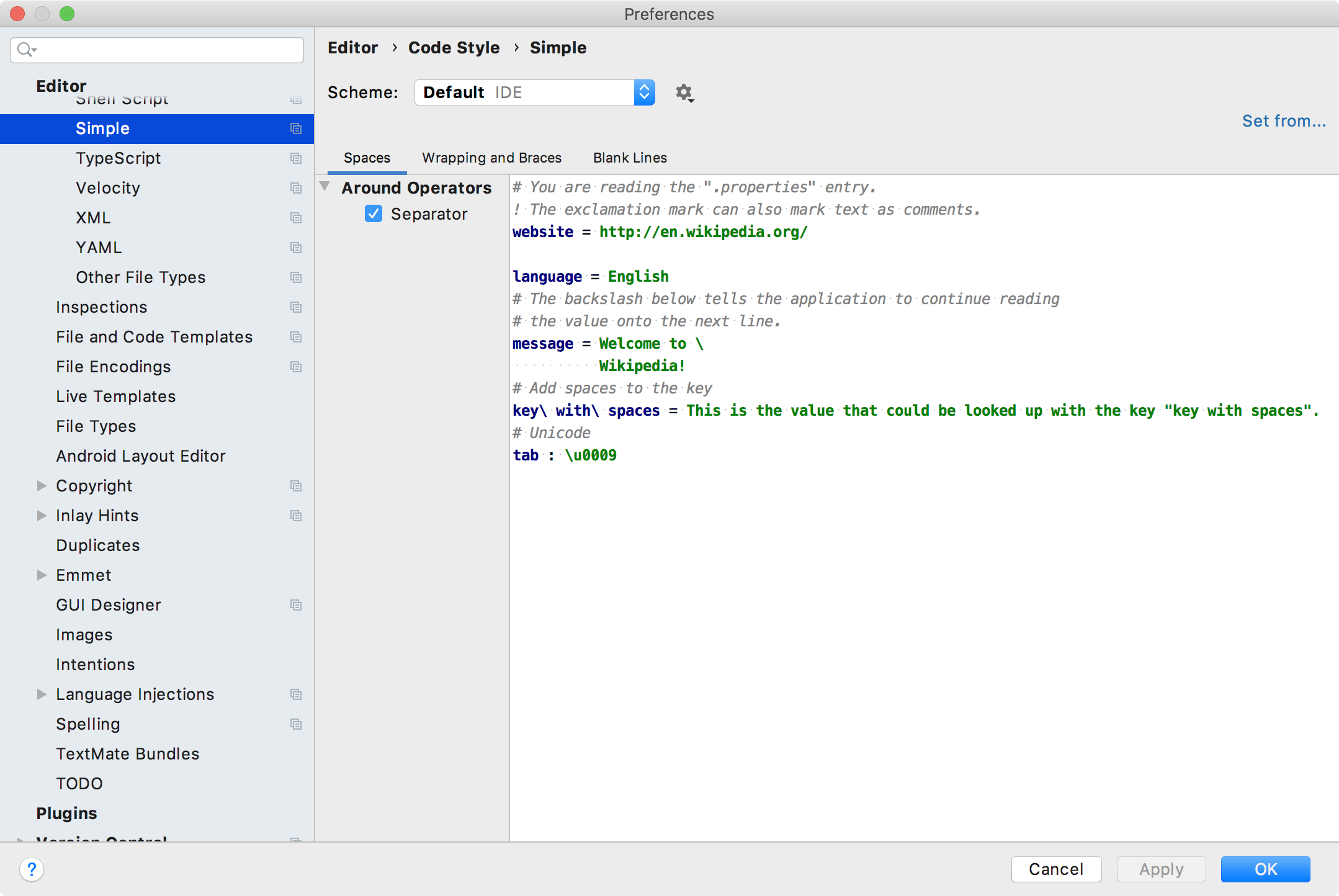This screenshot has width=1339, height=896.
Task: Click the Code Style breadcrumb
Action: 454,48
